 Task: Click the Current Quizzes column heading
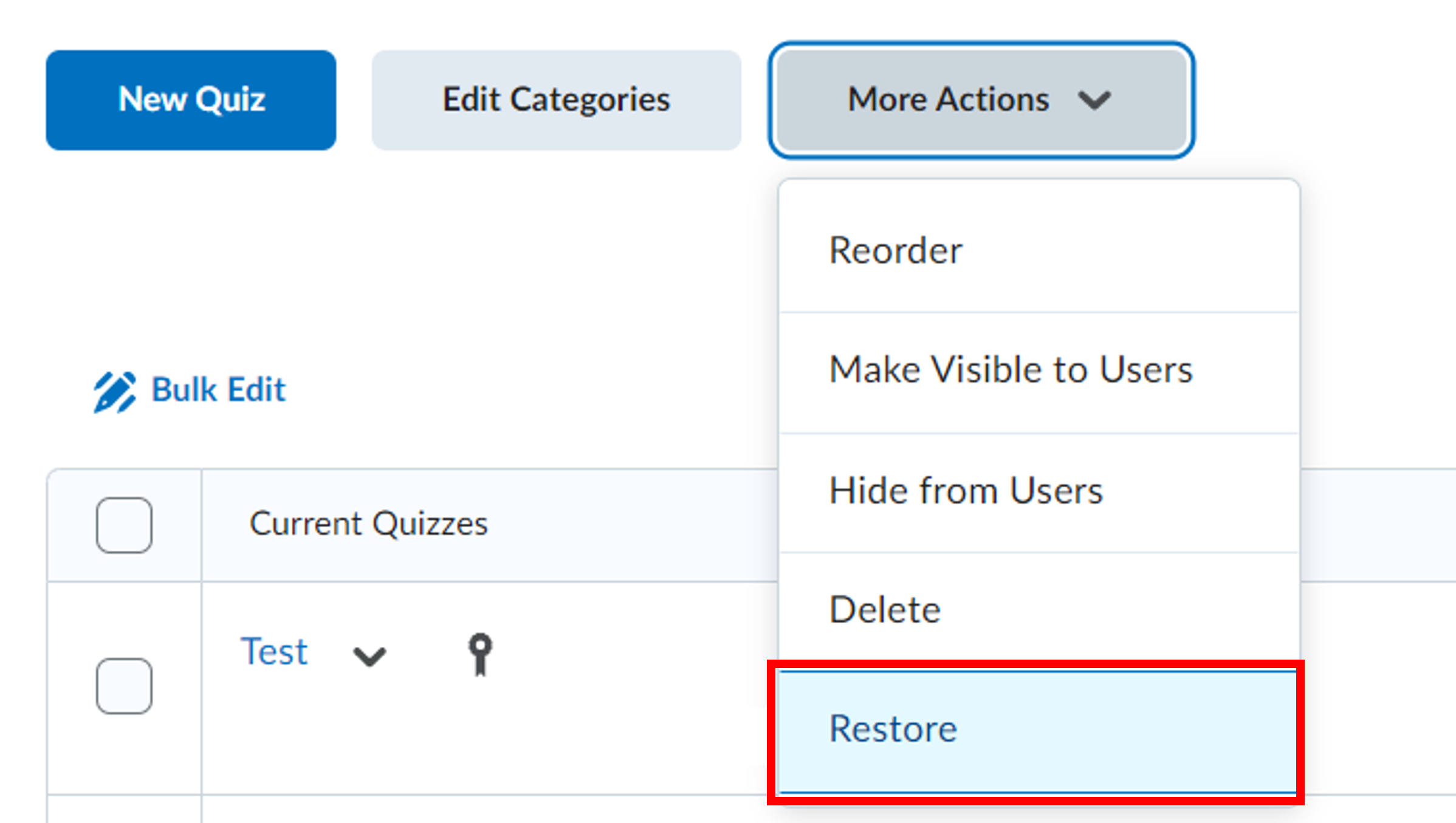coord(368,524)
